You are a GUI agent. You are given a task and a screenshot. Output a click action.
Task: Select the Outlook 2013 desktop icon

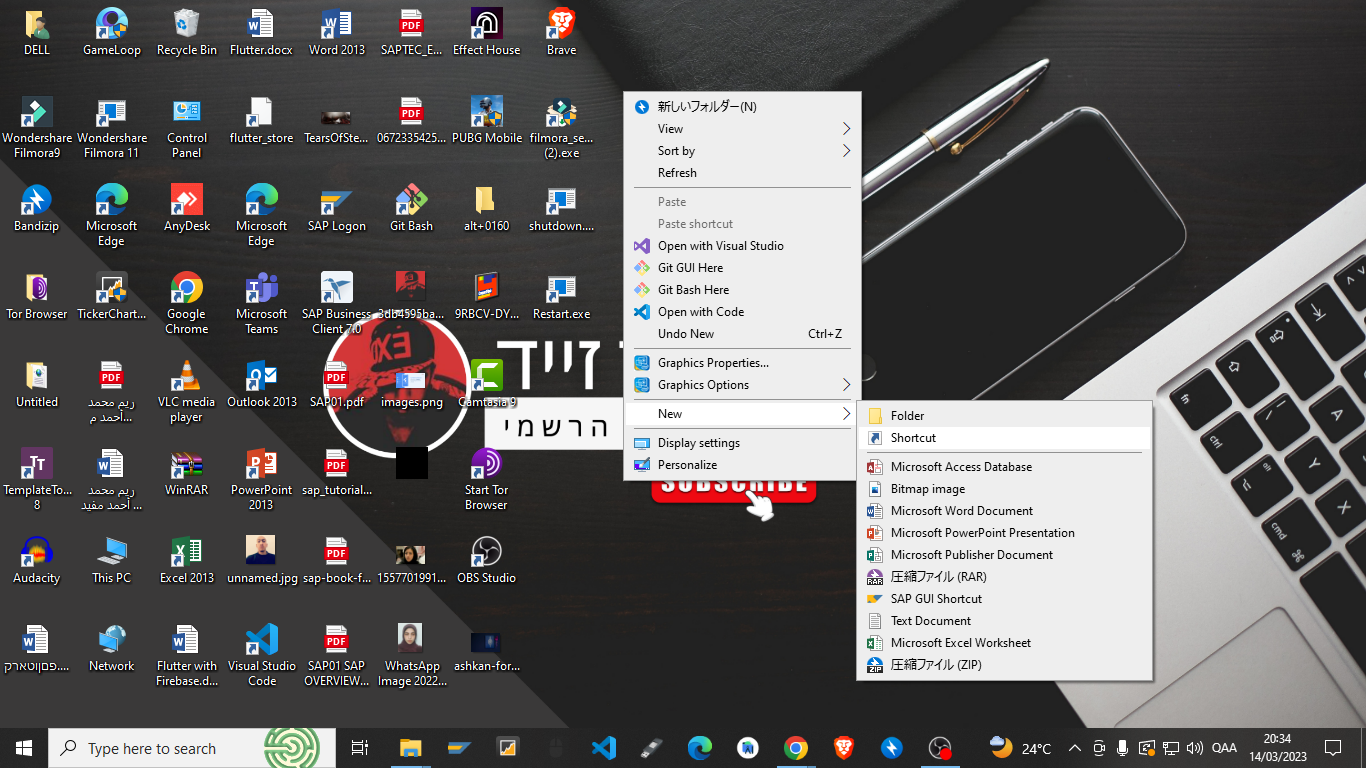point(261,384)
